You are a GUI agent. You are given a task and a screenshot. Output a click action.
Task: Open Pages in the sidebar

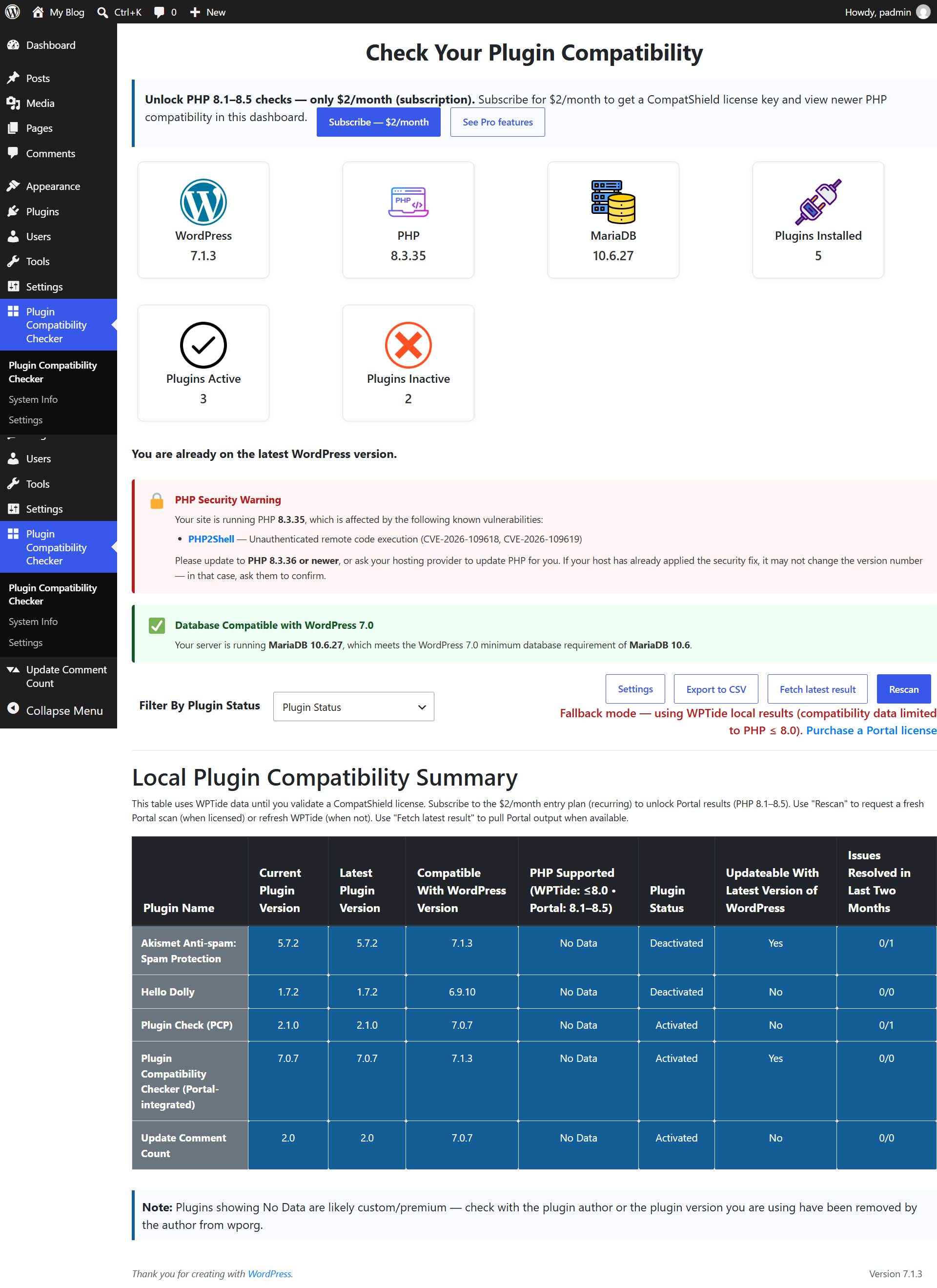[x=59, y=128]
